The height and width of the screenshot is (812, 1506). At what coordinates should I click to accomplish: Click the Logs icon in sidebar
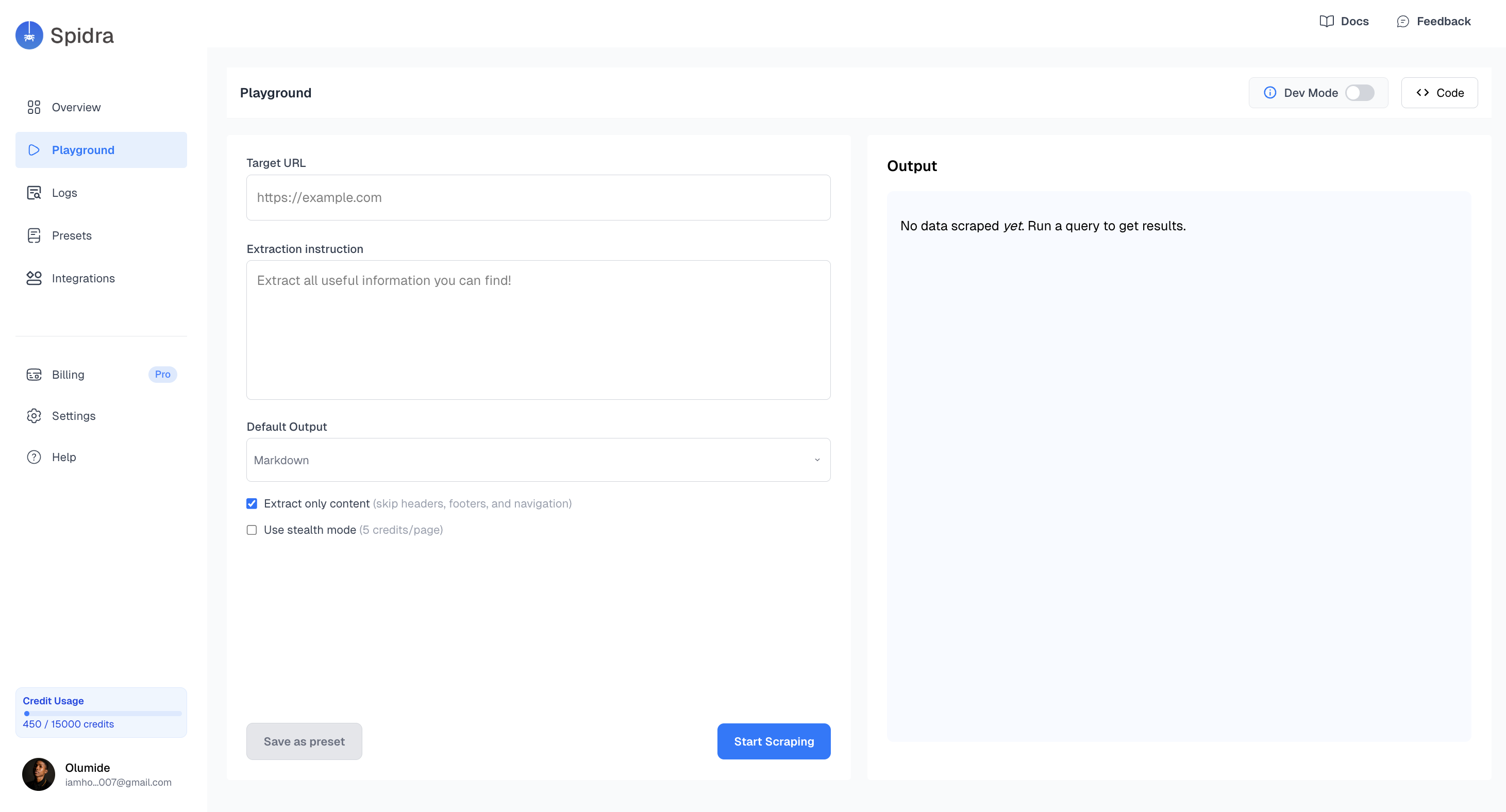click(34, 193)
